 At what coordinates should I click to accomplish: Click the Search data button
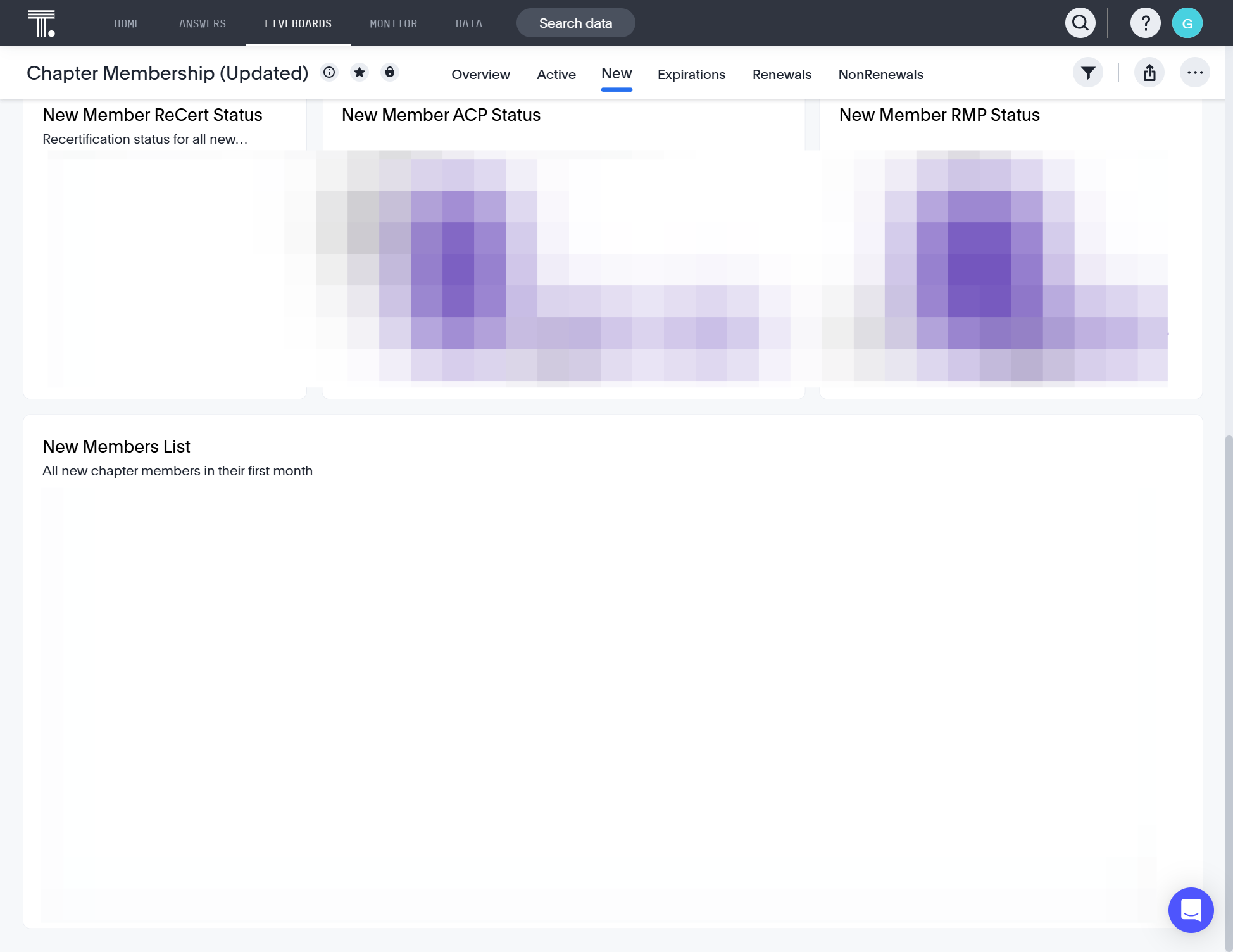click(x=576, y=23)
